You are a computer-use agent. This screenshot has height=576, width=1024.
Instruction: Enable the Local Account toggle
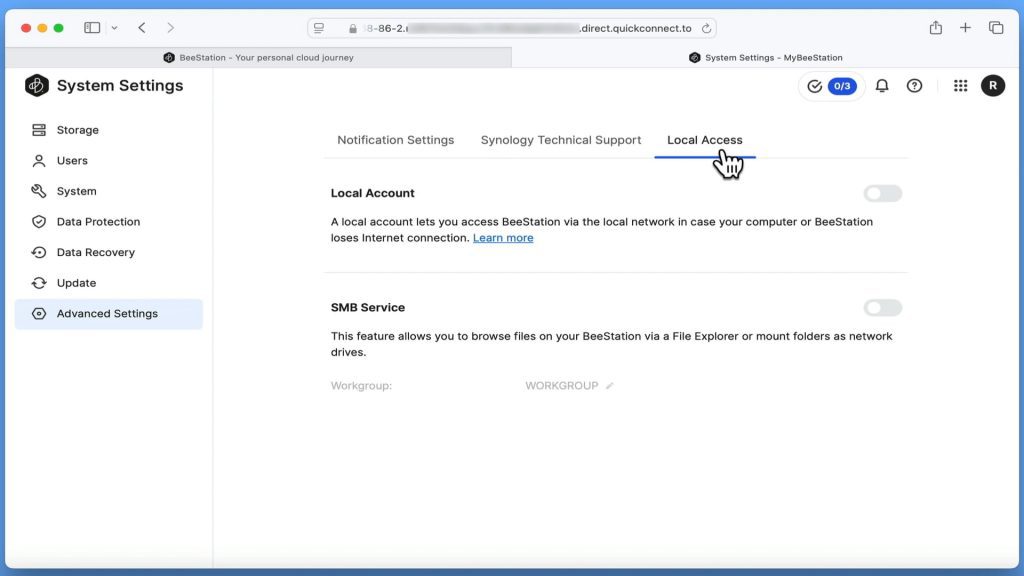click(x=882, y=193)
